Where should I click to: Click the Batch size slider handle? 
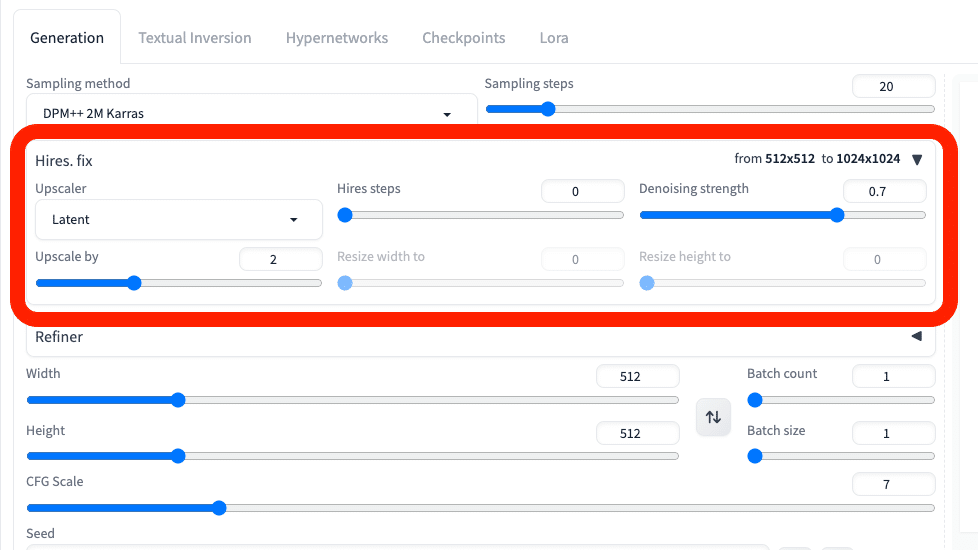point(755,456)
